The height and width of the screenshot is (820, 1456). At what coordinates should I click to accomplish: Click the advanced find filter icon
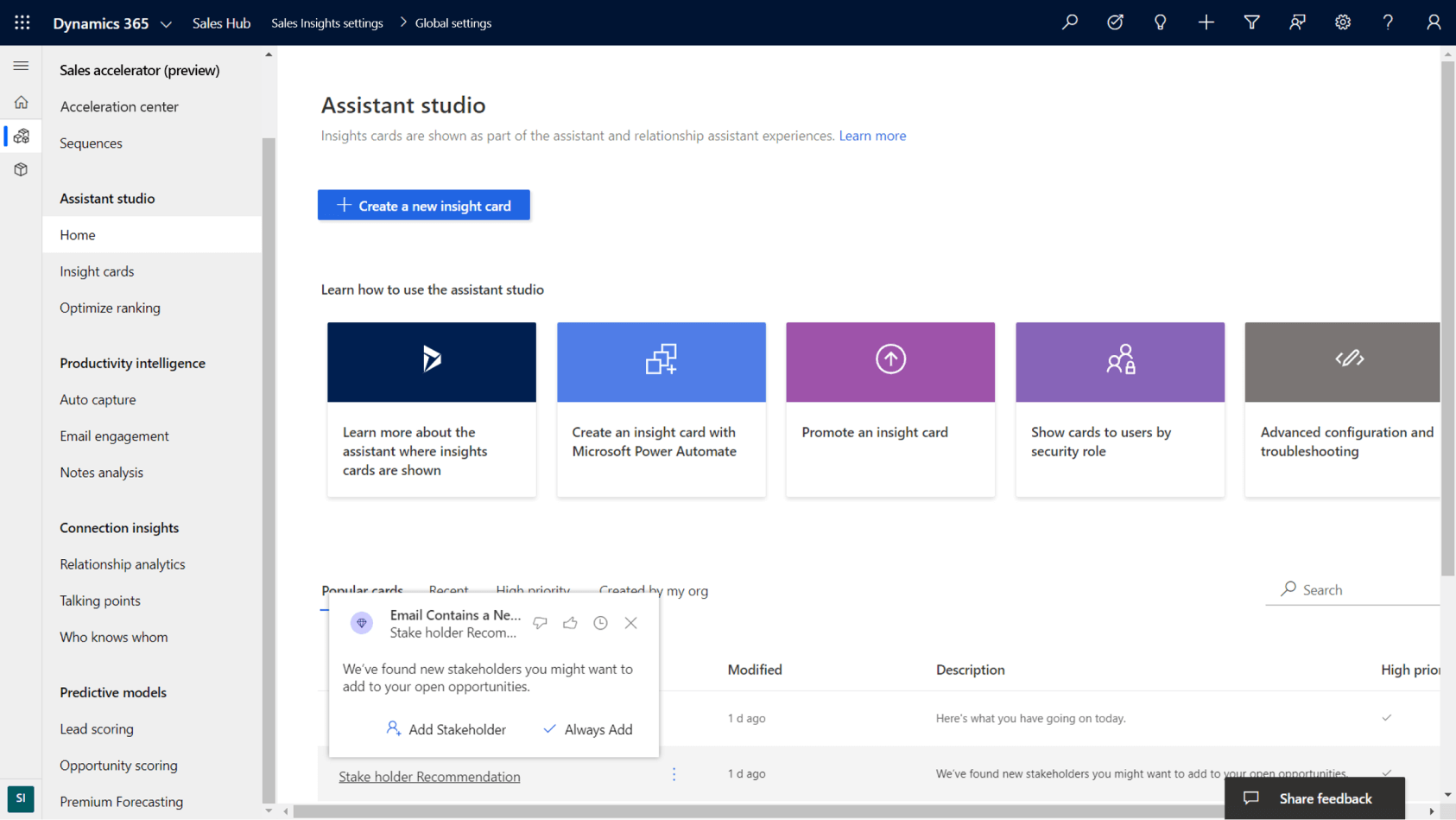point(1251,23)
